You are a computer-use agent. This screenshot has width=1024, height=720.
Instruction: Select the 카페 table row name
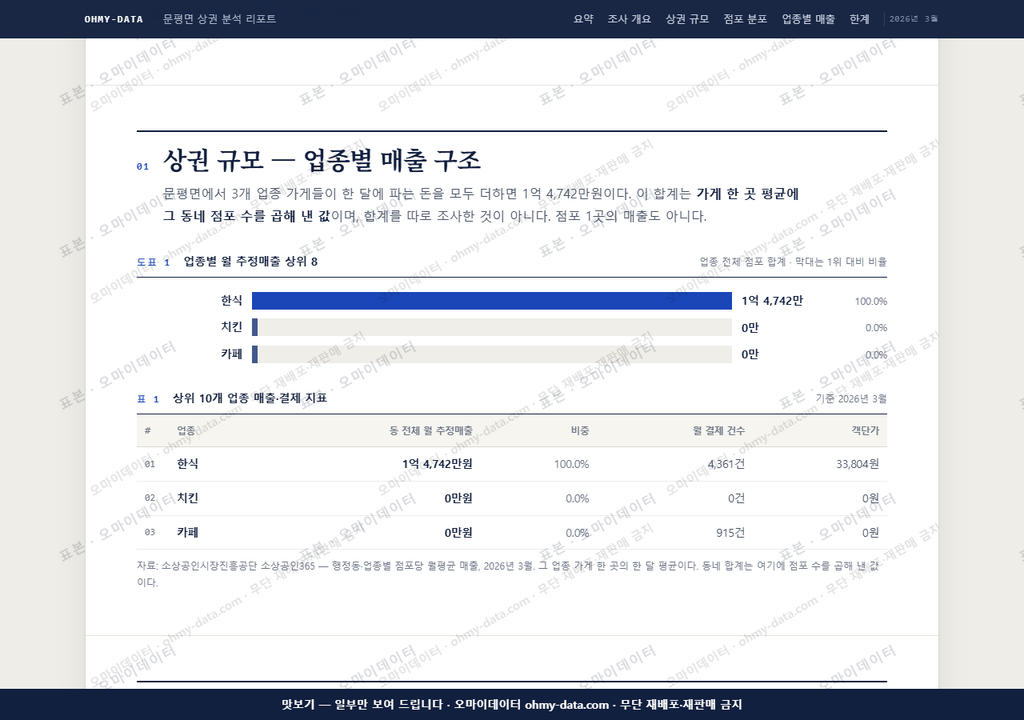coord(187,532)
